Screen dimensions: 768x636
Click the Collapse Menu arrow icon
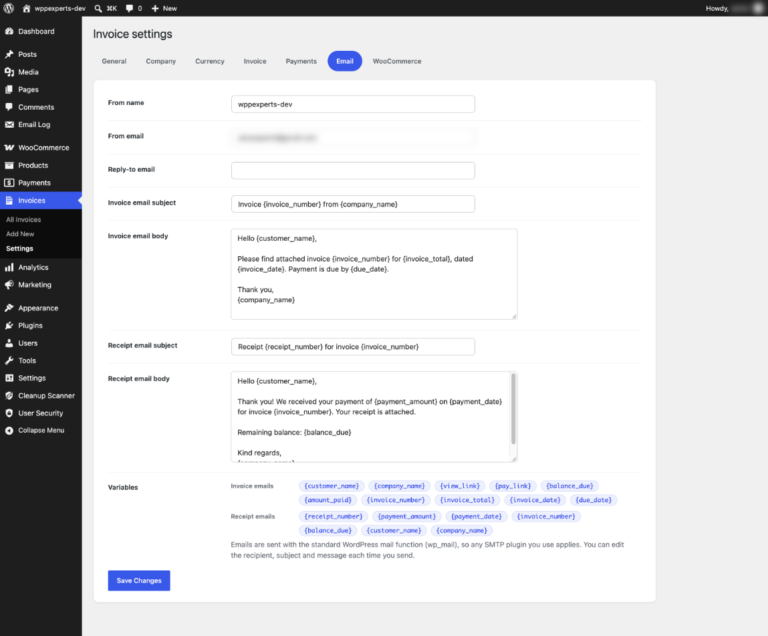click(x=9, y=430)
